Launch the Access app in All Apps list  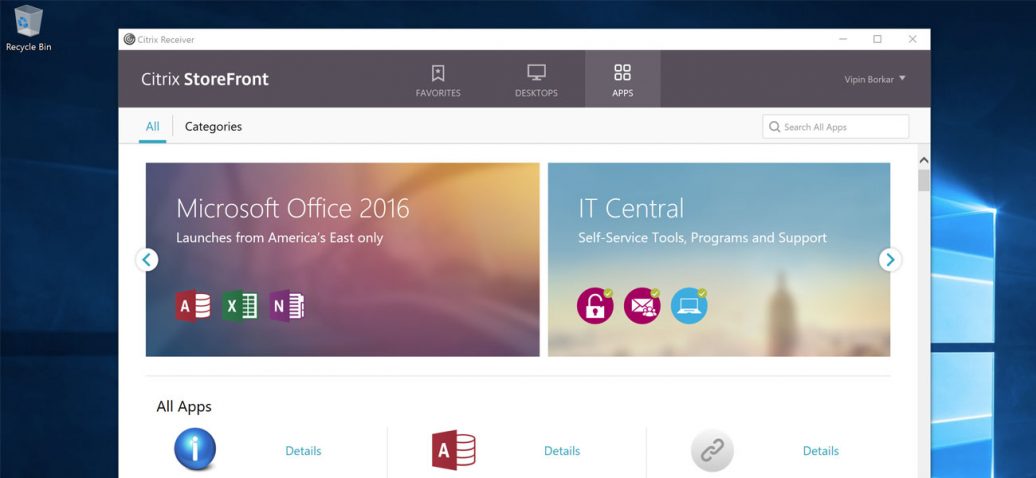452,450
